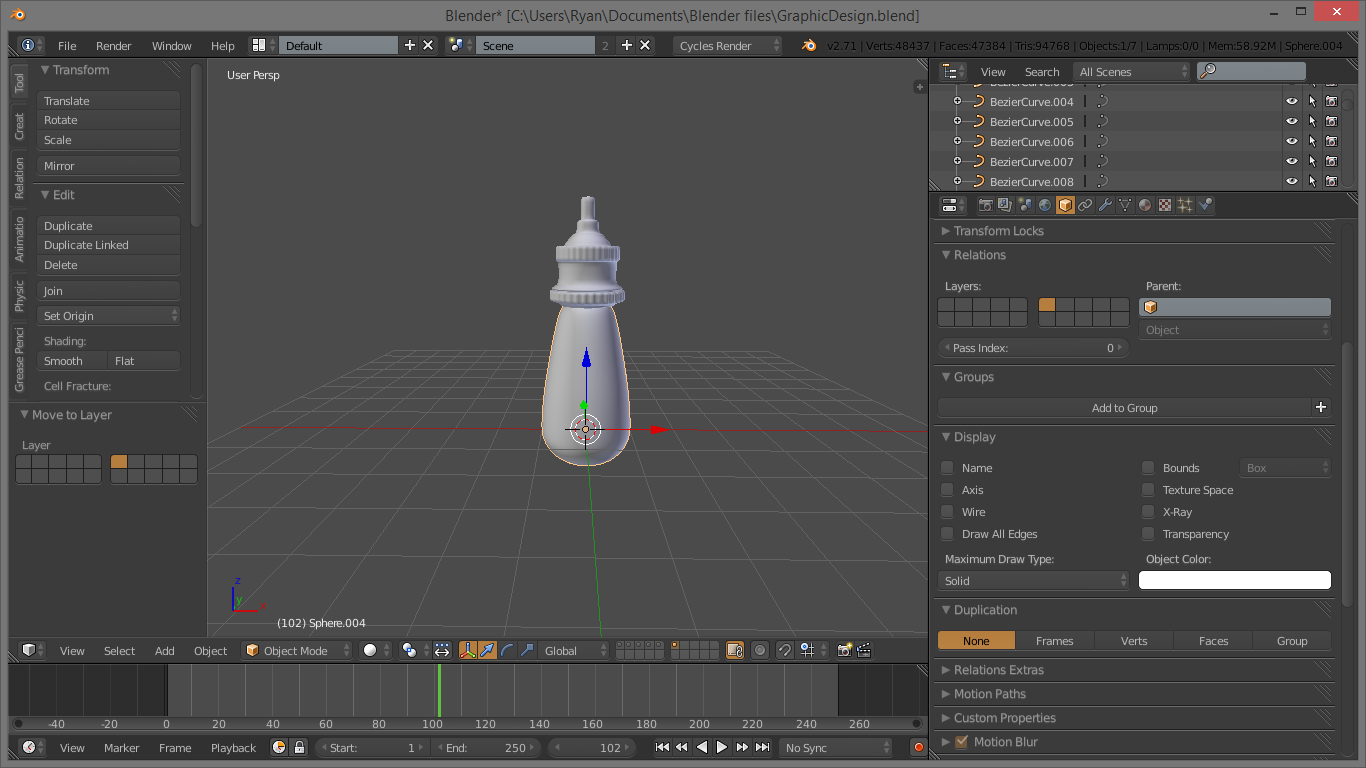Open the Object Data tab (triangle icon)

(1125, 205)
